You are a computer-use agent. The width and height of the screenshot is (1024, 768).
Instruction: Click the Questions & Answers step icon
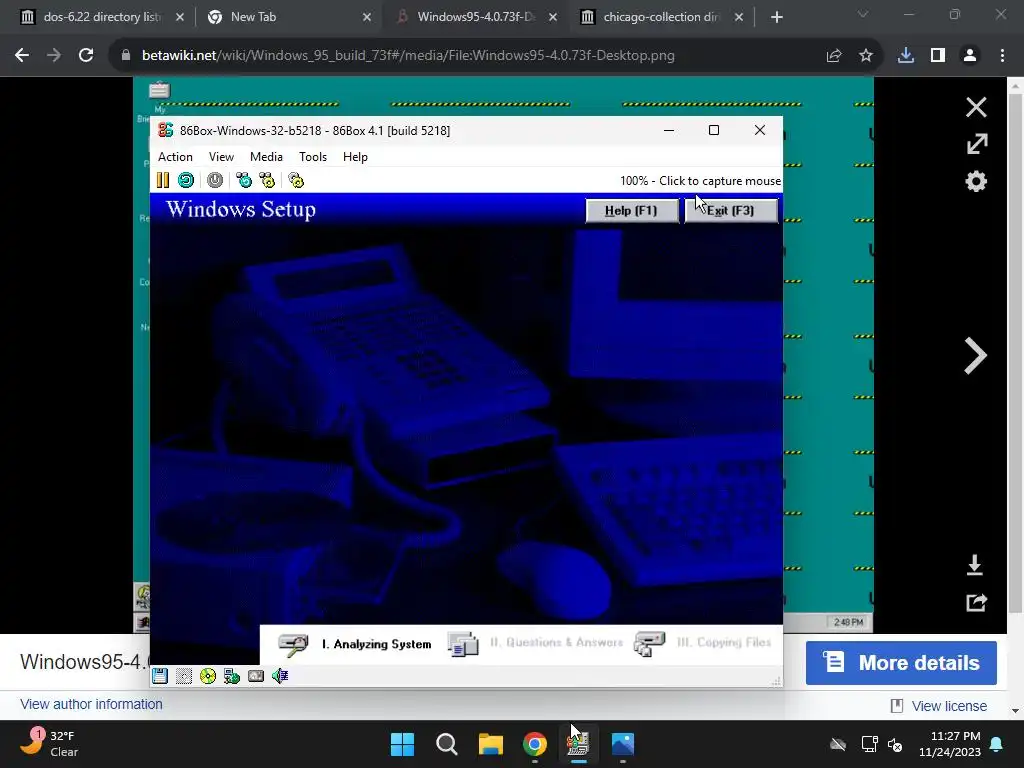463,644
